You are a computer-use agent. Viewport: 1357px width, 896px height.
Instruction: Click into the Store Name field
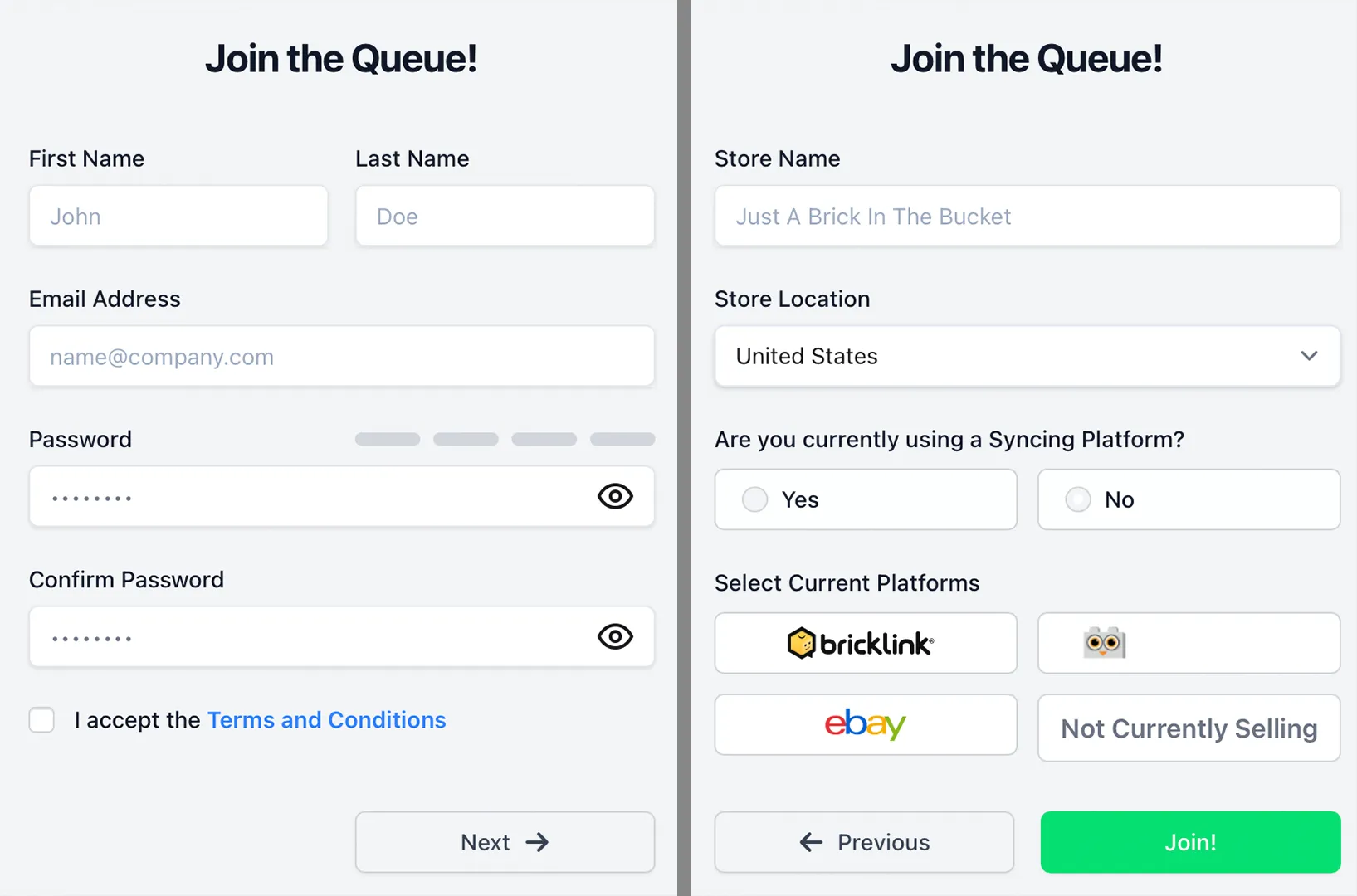coord(1028,216)
